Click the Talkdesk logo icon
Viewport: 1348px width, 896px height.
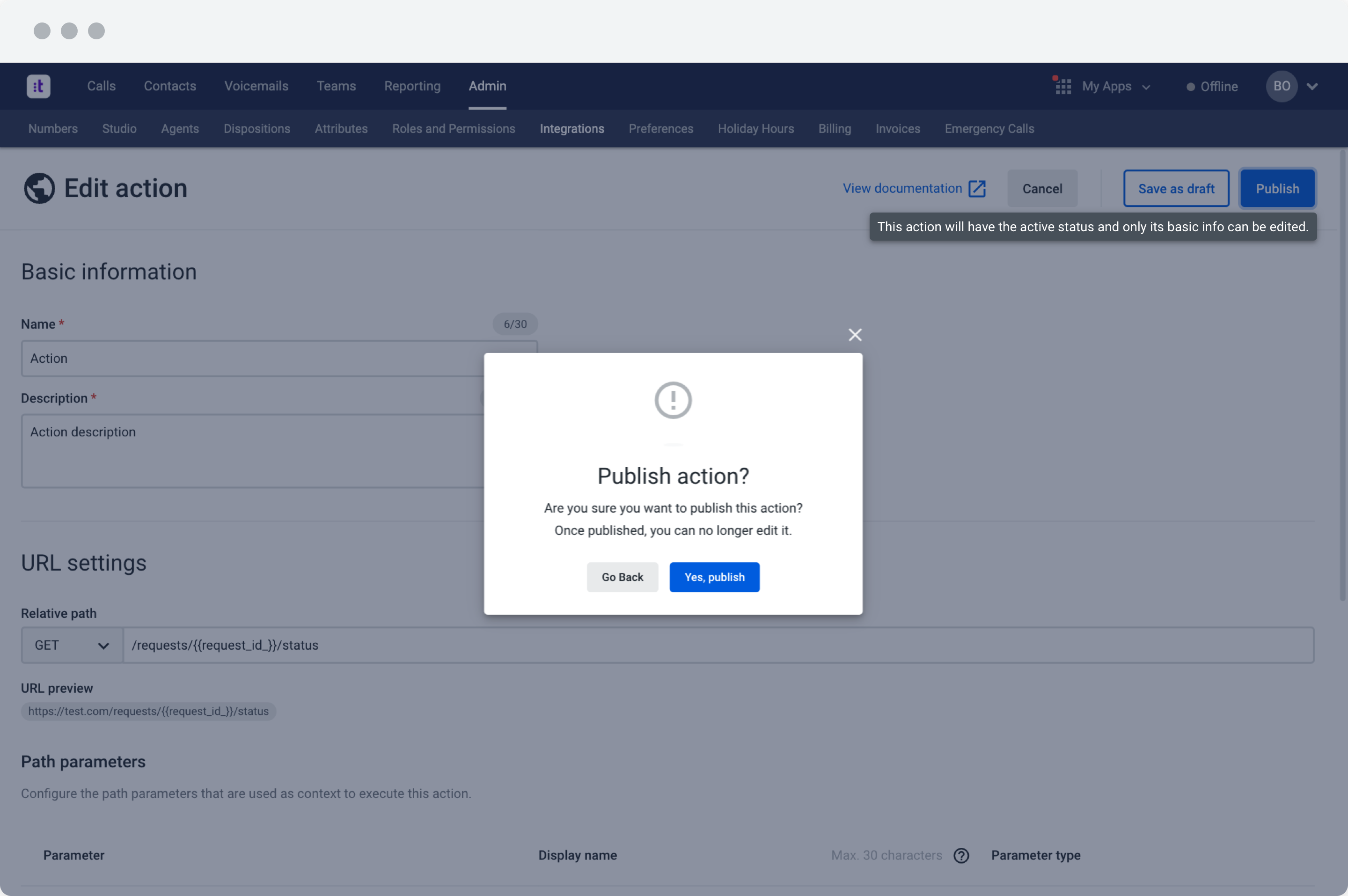click(38, 86)
